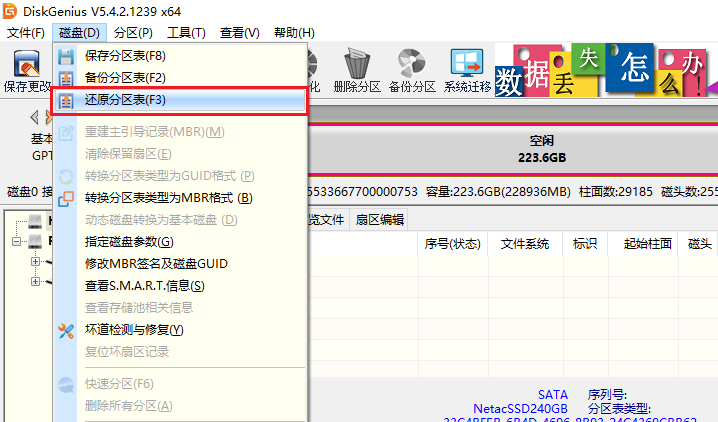Open the 查看(V) menu

tap(239, 33)
